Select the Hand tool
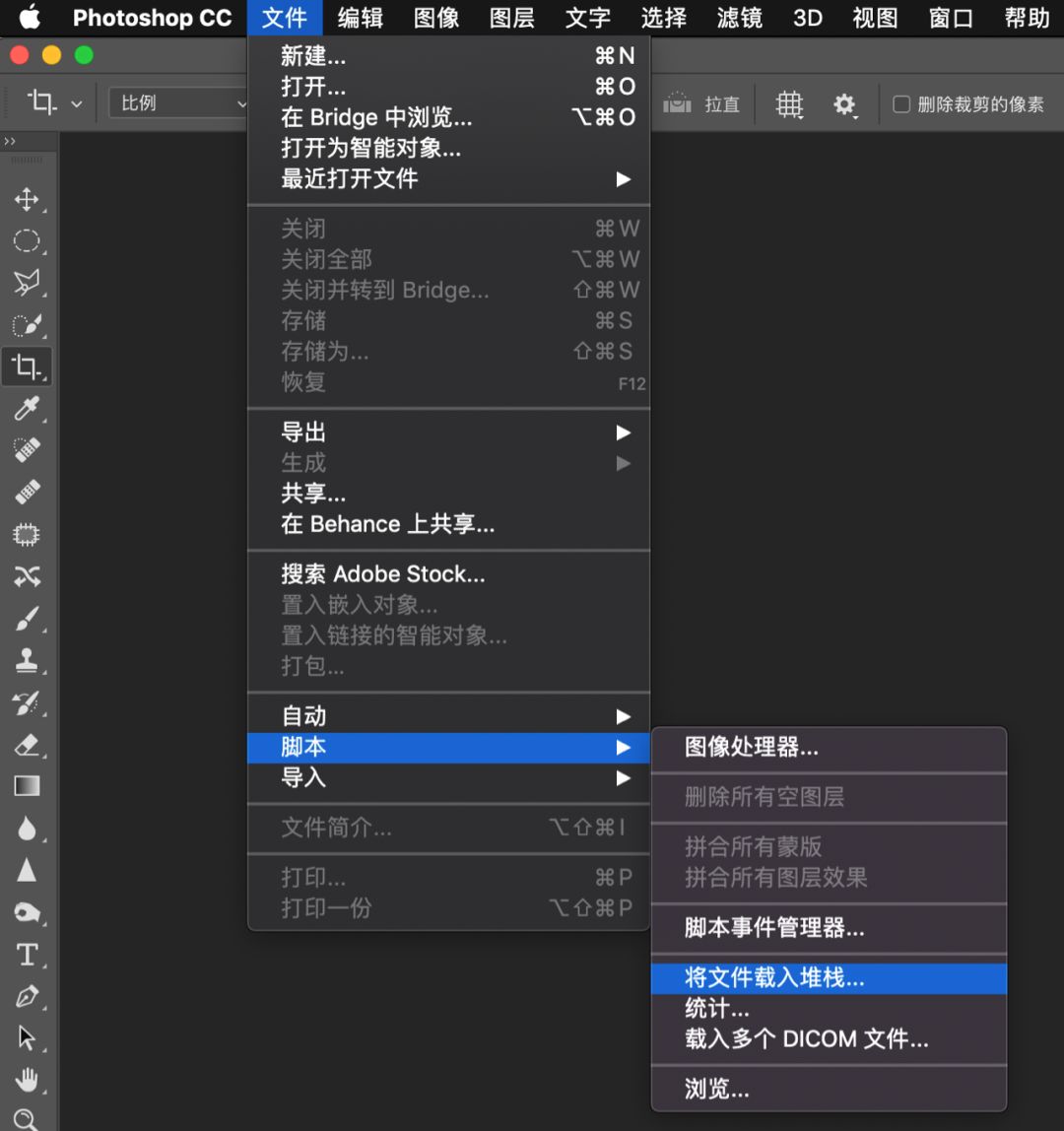This screenshot has width=1064, height=1131. (28, 1080)
